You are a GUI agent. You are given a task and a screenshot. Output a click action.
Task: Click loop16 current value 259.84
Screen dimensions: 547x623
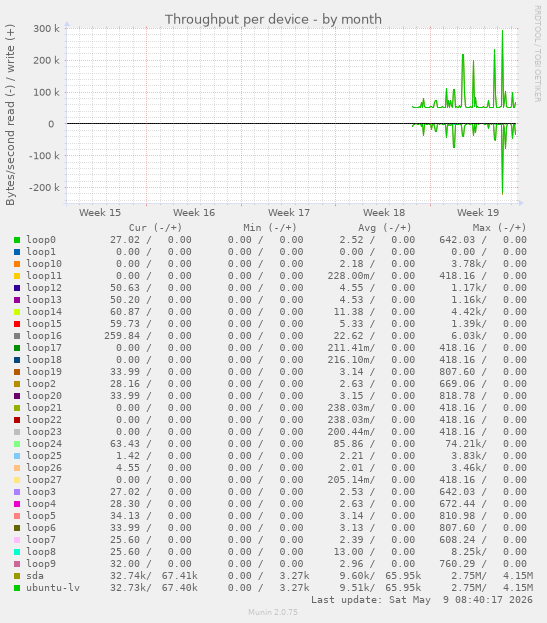pos(122,336)
